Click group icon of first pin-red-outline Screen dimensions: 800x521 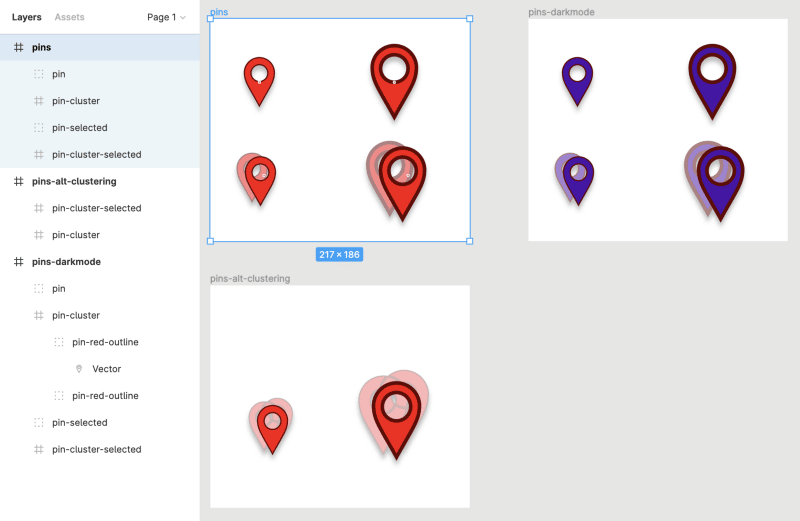click(x=59, y=342)
